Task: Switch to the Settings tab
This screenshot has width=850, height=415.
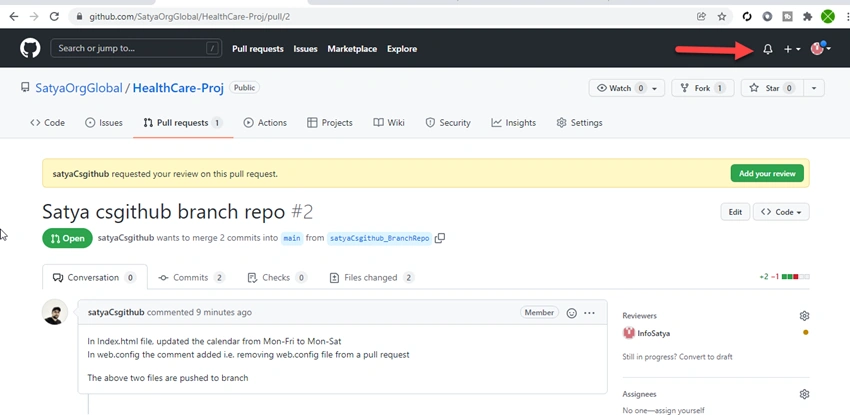Action: tap(579, 123)
